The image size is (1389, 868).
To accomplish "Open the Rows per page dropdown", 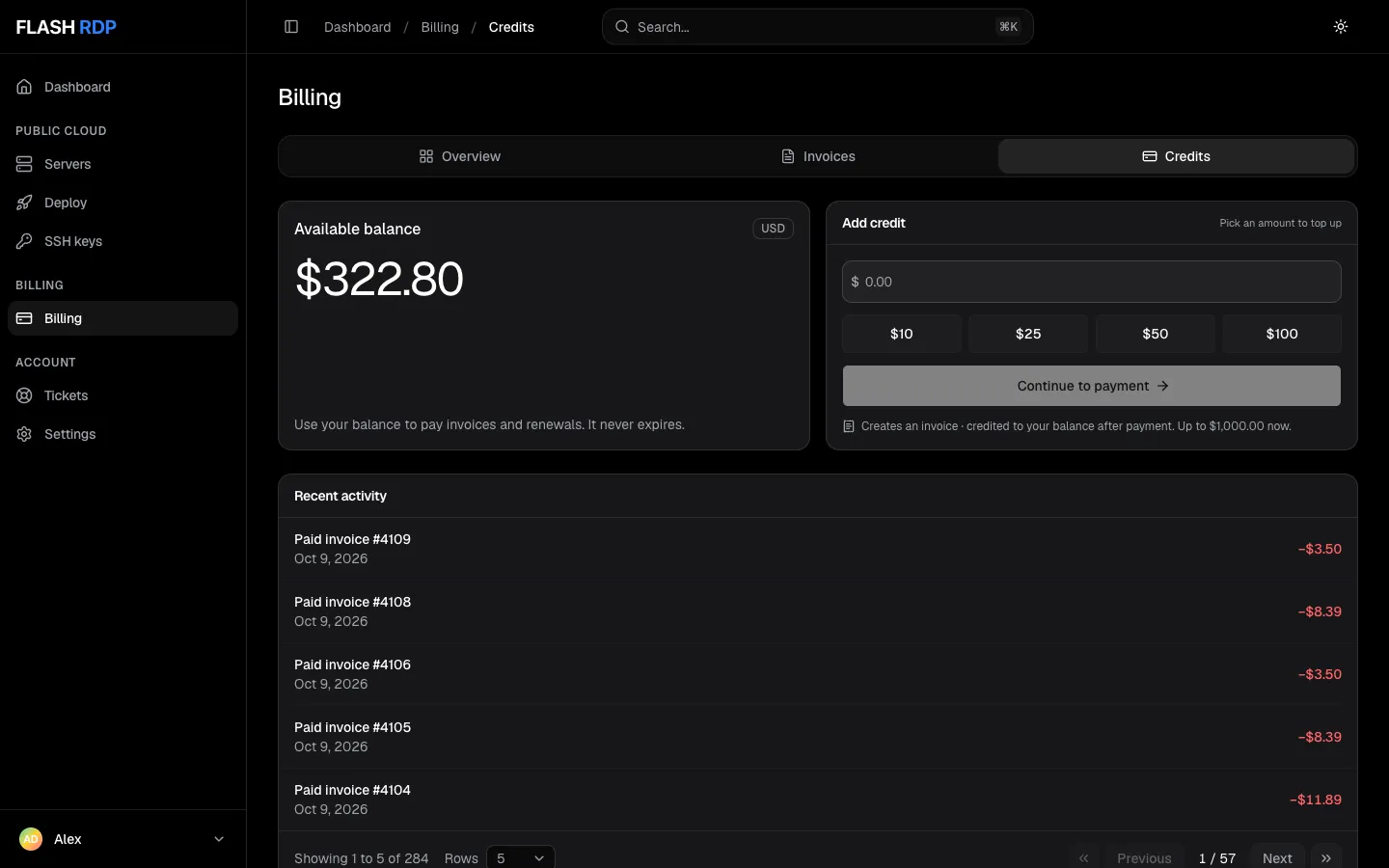I will (x=521, y=857).
